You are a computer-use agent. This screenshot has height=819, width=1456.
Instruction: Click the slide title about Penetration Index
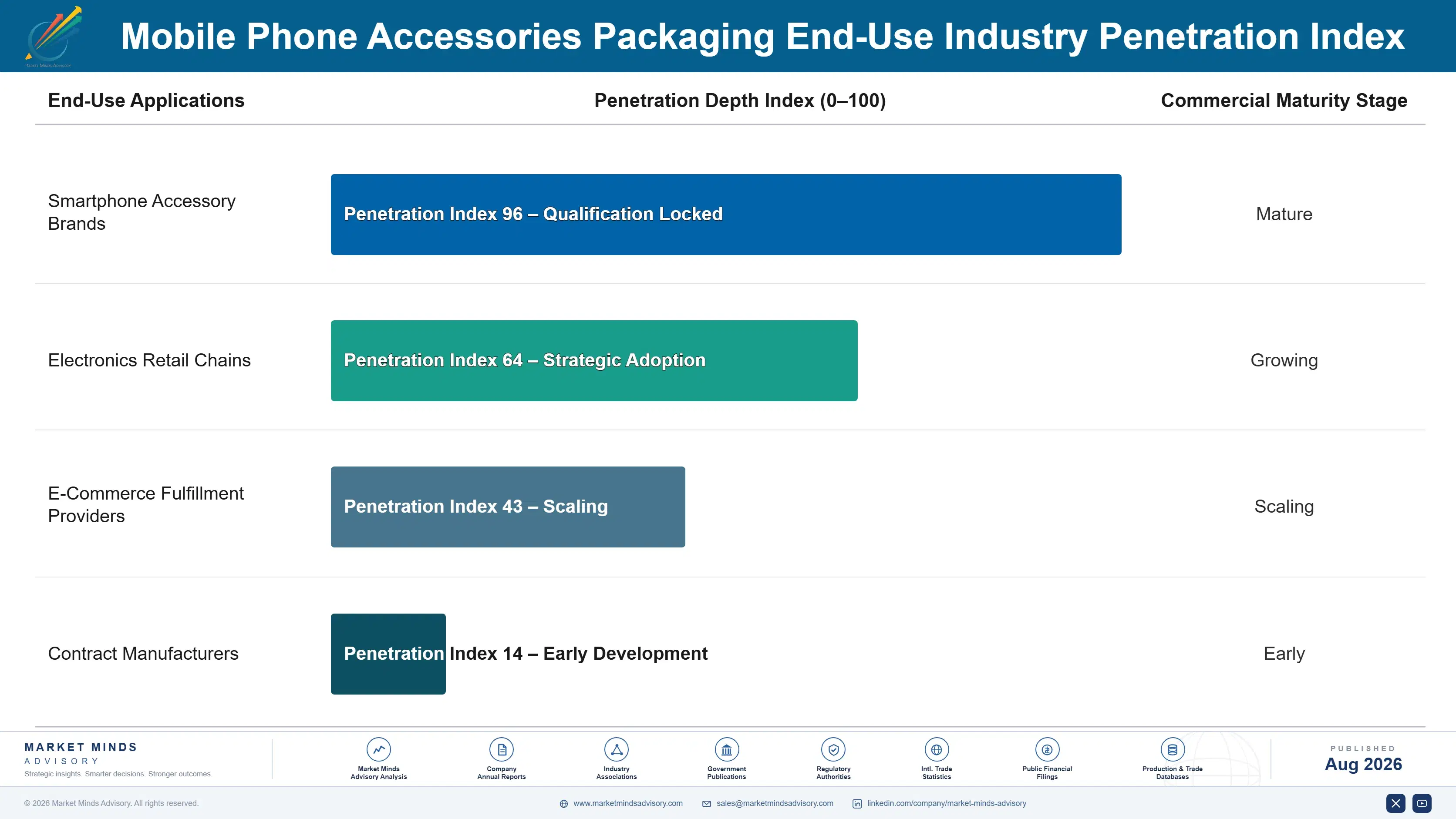point(762,36)
